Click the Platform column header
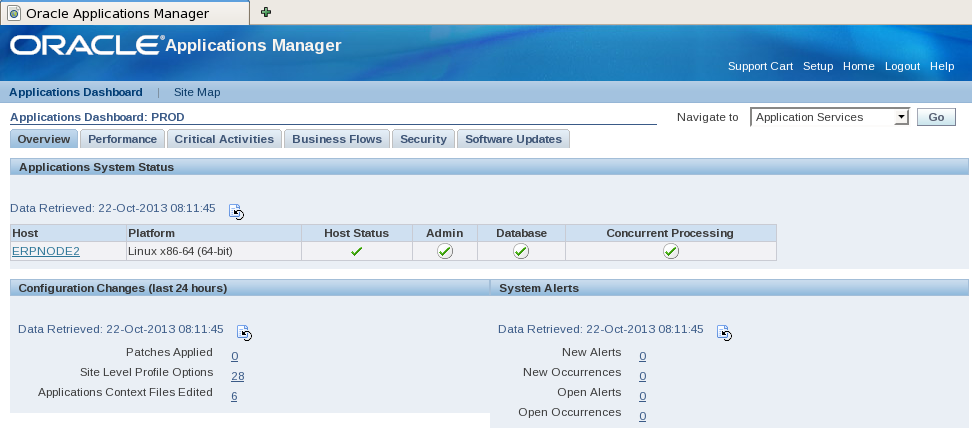Image resolution: width=972 pixels, height=428 pixels. click(x=214, y=233)
